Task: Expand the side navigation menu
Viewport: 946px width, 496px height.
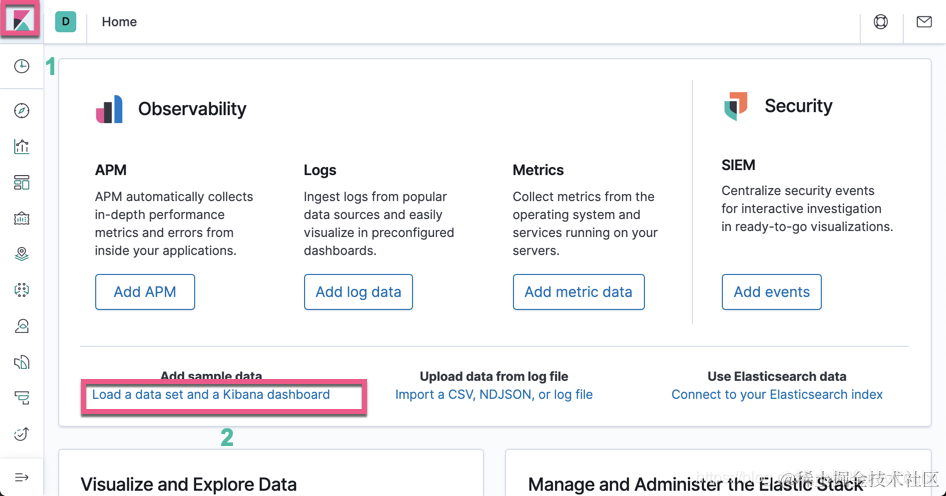Action: pos(21,477)
